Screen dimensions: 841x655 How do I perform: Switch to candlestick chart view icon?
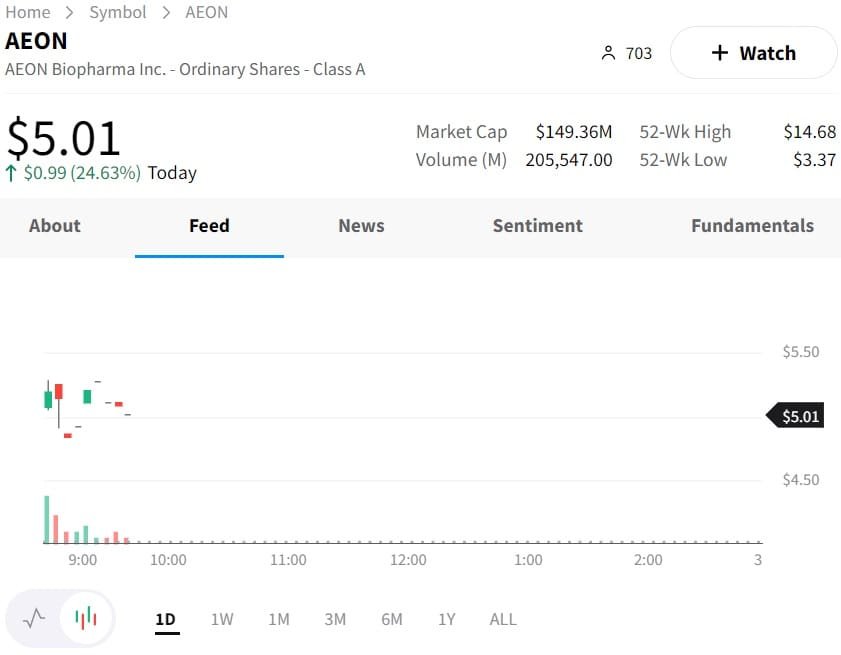coord(87,618)
